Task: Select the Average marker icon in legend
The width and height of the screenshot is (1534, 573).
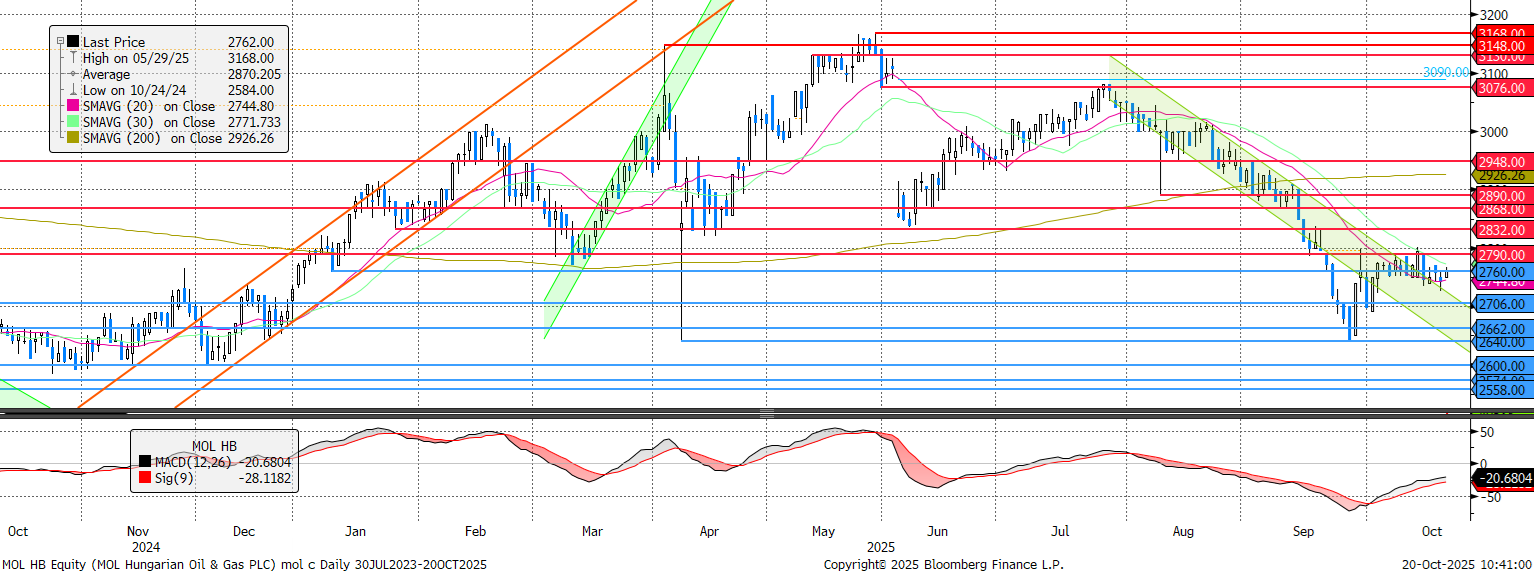Action: point(72,74)
